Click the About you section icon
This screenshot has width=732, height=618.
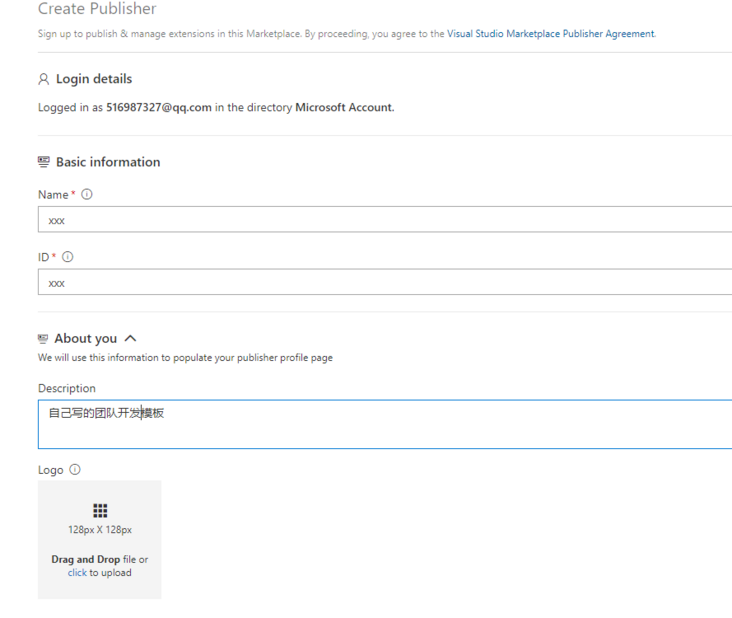(x=43, y=339)
